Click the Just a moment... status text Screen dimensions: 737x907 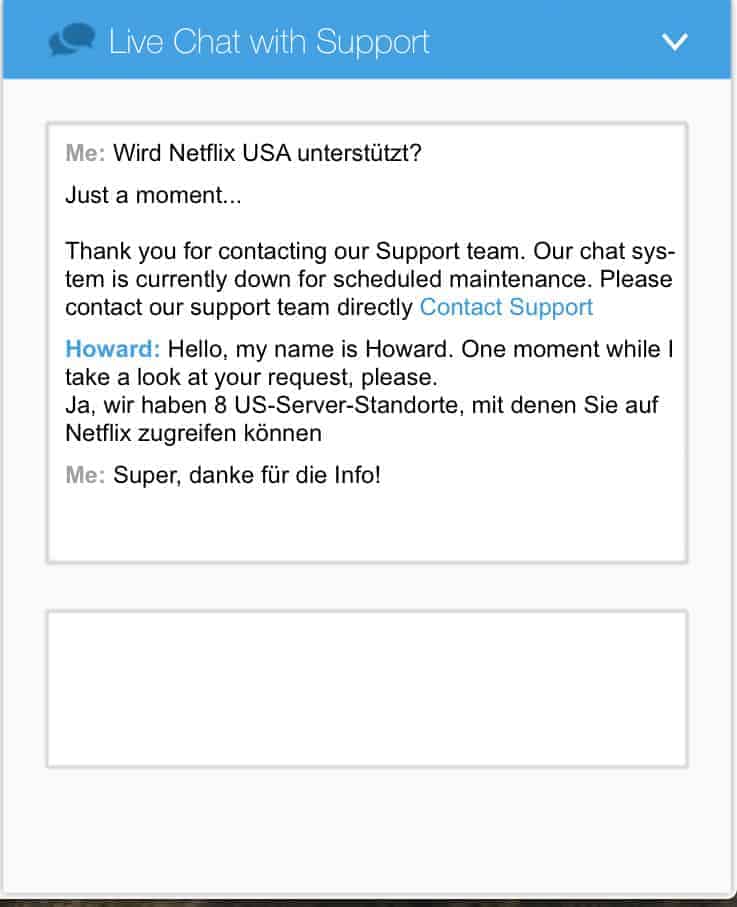153,196
